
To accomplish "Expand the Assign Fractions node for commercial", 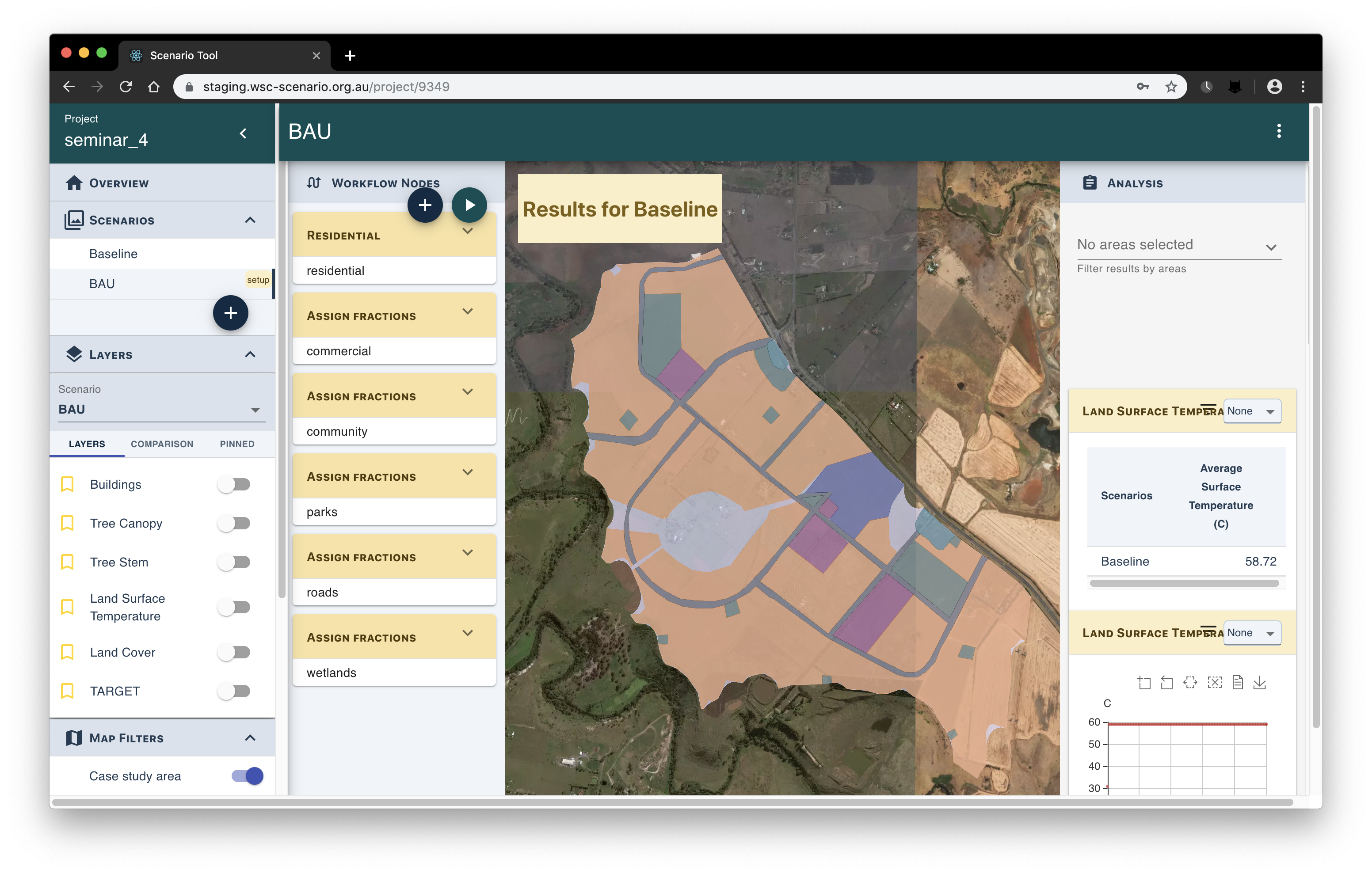I will pyautogui.click(x=468, y=312).
